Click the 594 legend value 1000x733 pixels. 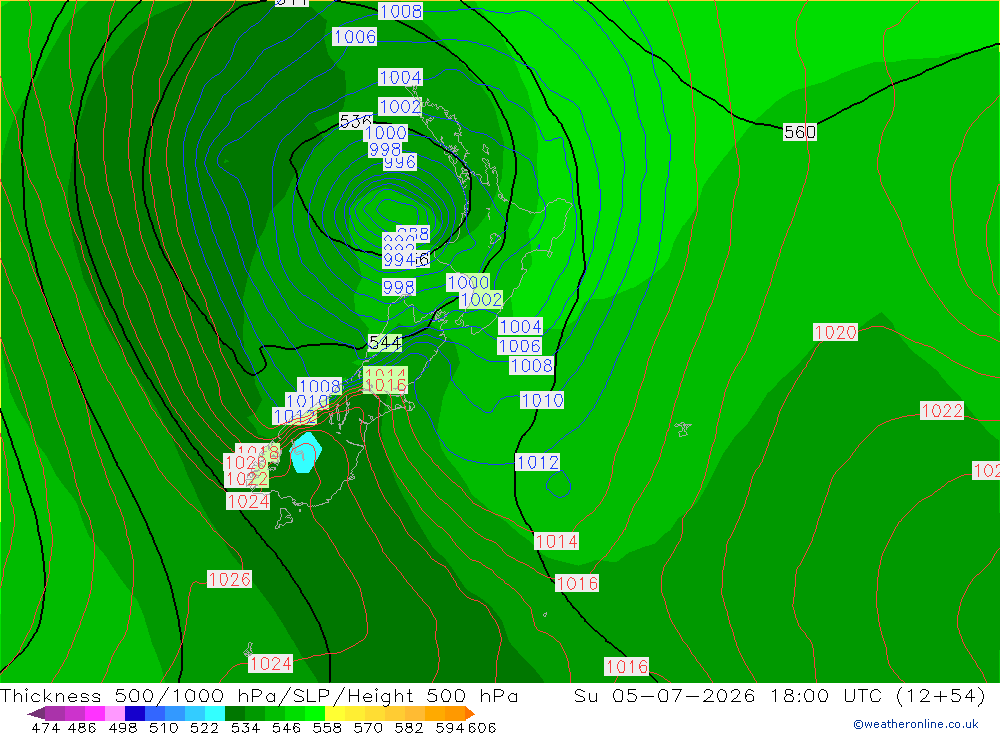pos(450,727)
